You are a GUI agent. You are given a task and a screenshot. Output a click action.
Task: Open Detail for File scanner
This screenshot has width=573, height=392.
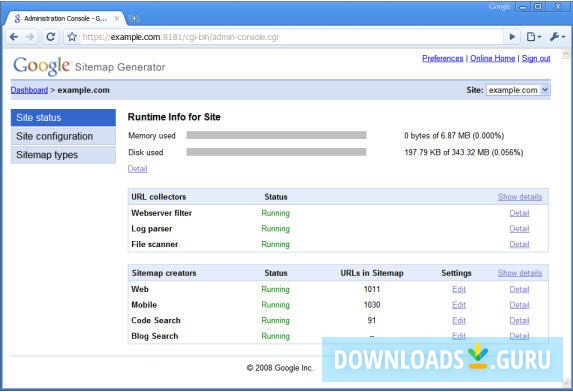click(519, 244)
